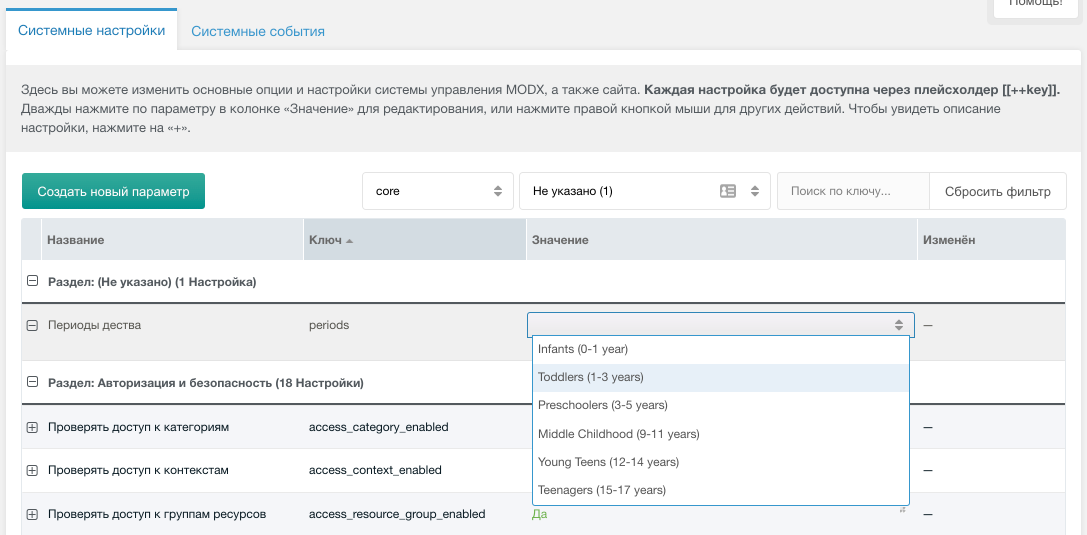Click the Изменён column header
This screenshot has height=535, width=1087.
point(991,240)
